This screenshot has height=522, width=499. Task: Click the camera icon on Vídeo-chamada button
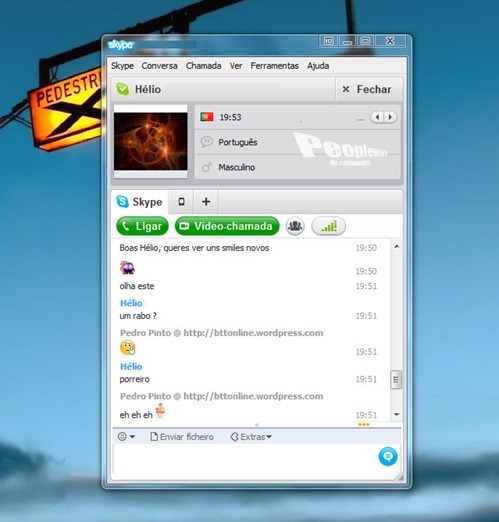click(184, 226)
